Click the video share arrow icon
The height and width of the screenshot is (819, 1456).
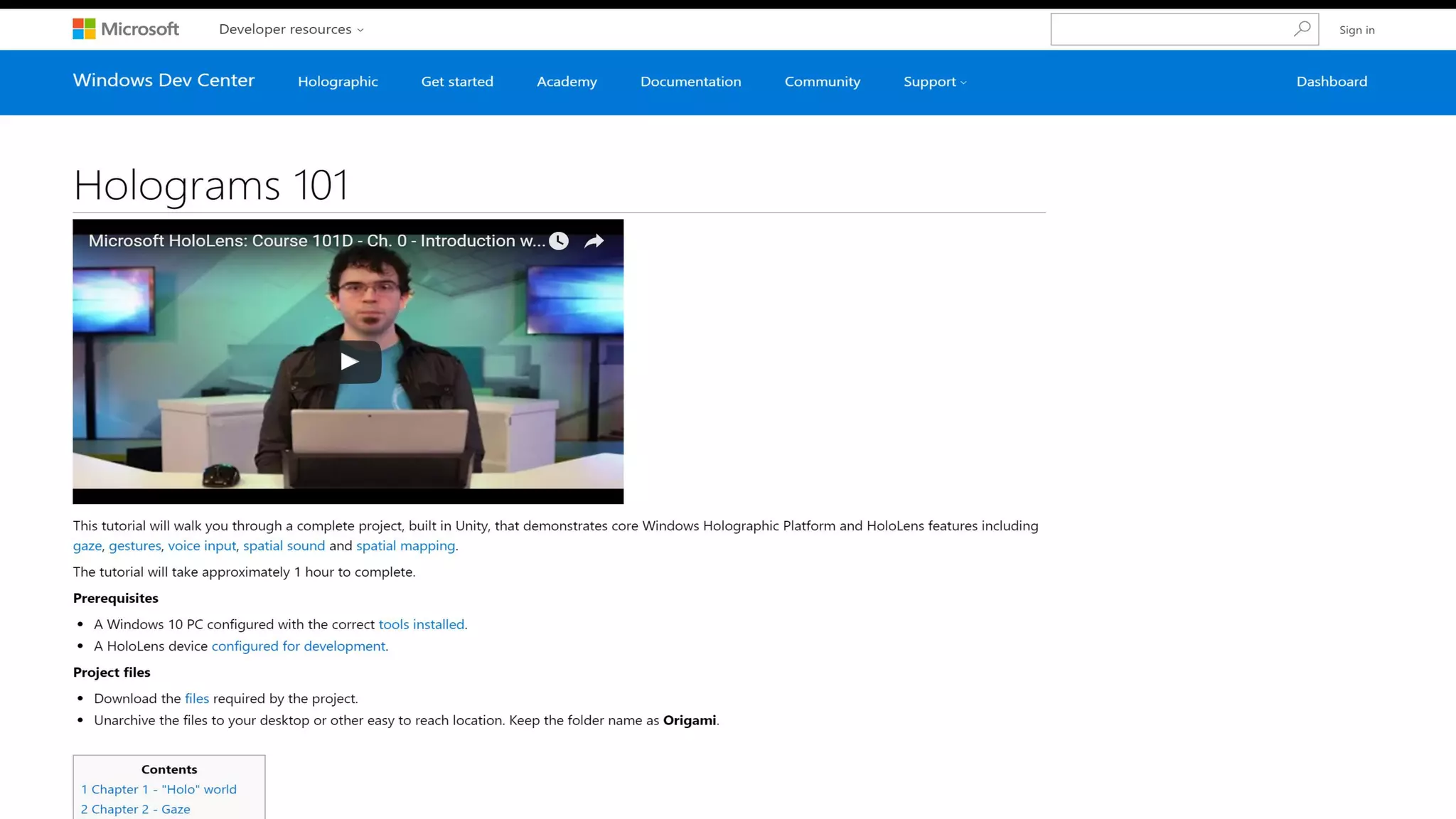[594, 241]
